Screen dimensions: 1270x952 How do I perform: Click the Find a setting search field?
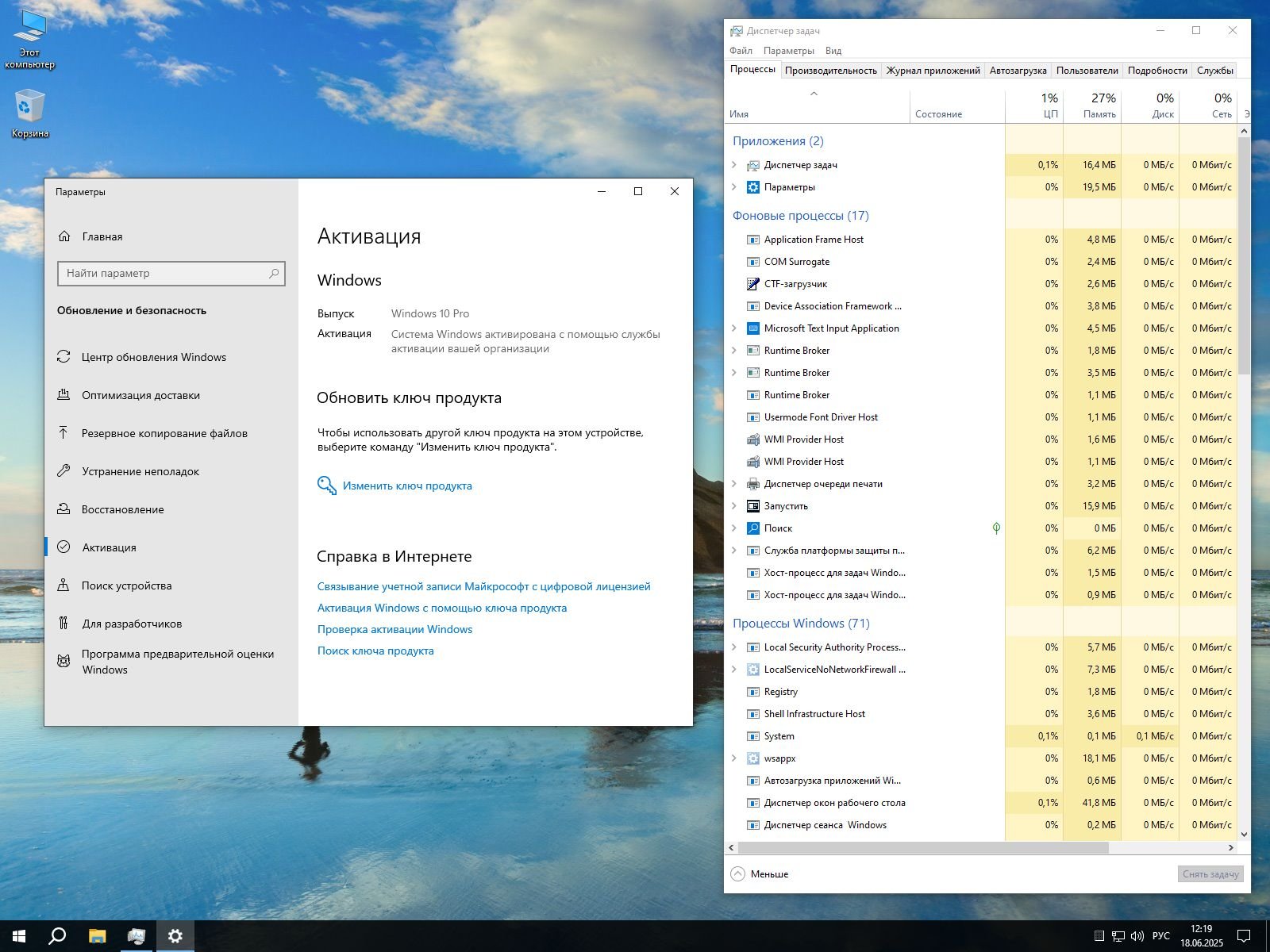[164, 273]
